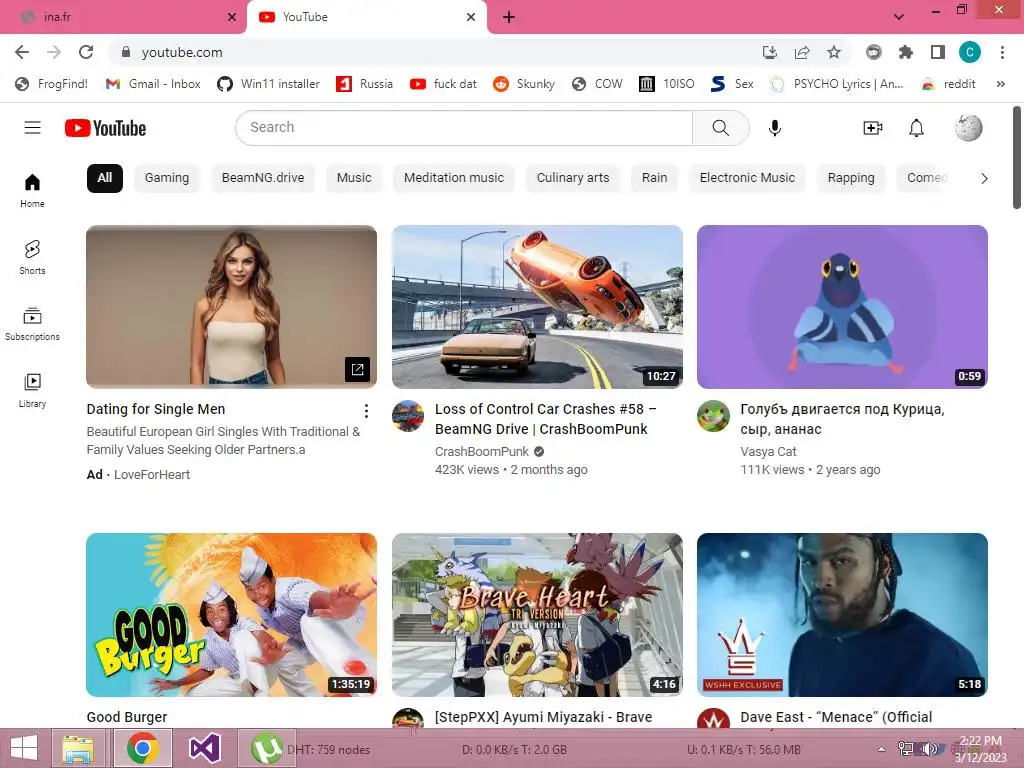Open the reddit bookmark

click(948, 84)
